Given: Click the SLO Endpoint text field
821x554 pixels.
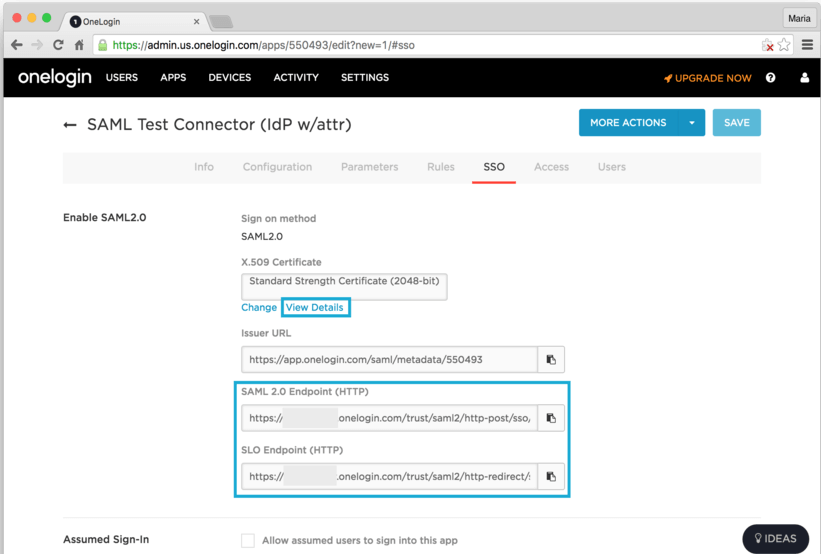Looking at the screenshot, I should [389, 477].
